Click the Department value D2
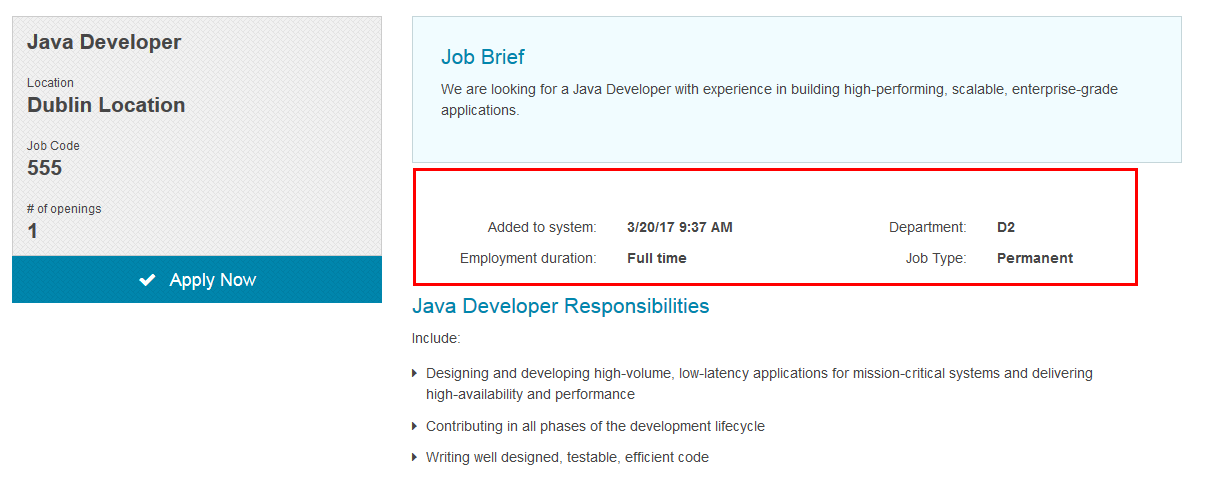 1006,227
